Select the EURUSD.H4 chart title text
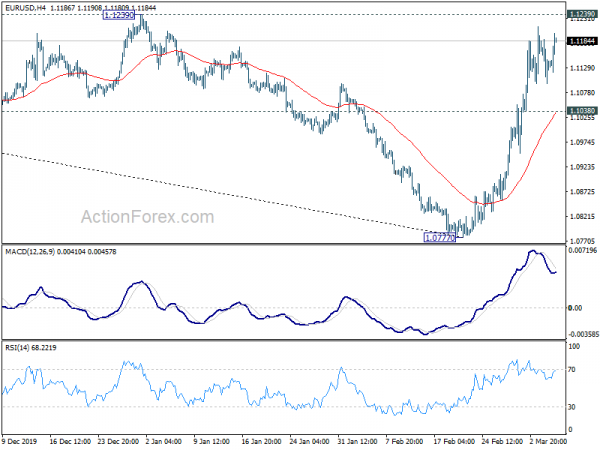This screenshot has height=450, width=600. coord(24,8)
